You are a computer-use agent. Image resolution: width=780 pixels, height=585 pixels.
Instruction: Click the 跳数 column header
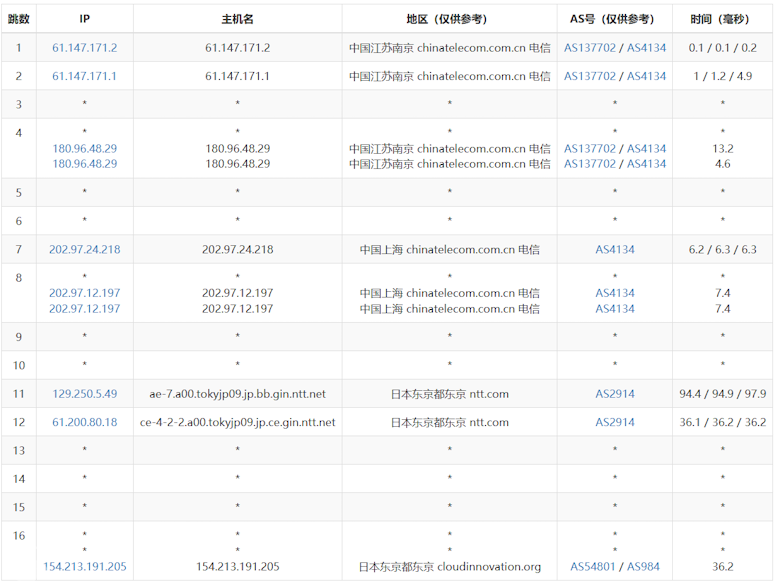[x=19, y=19]
